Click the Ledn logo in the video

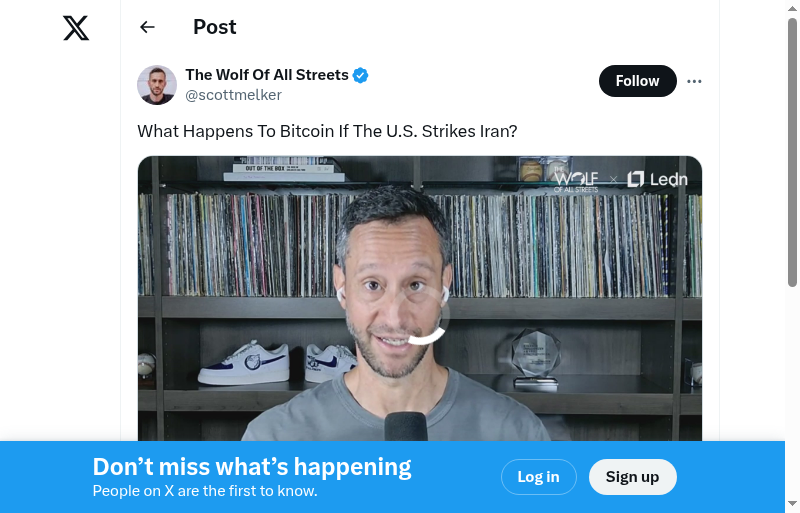[x=657, y=179]
